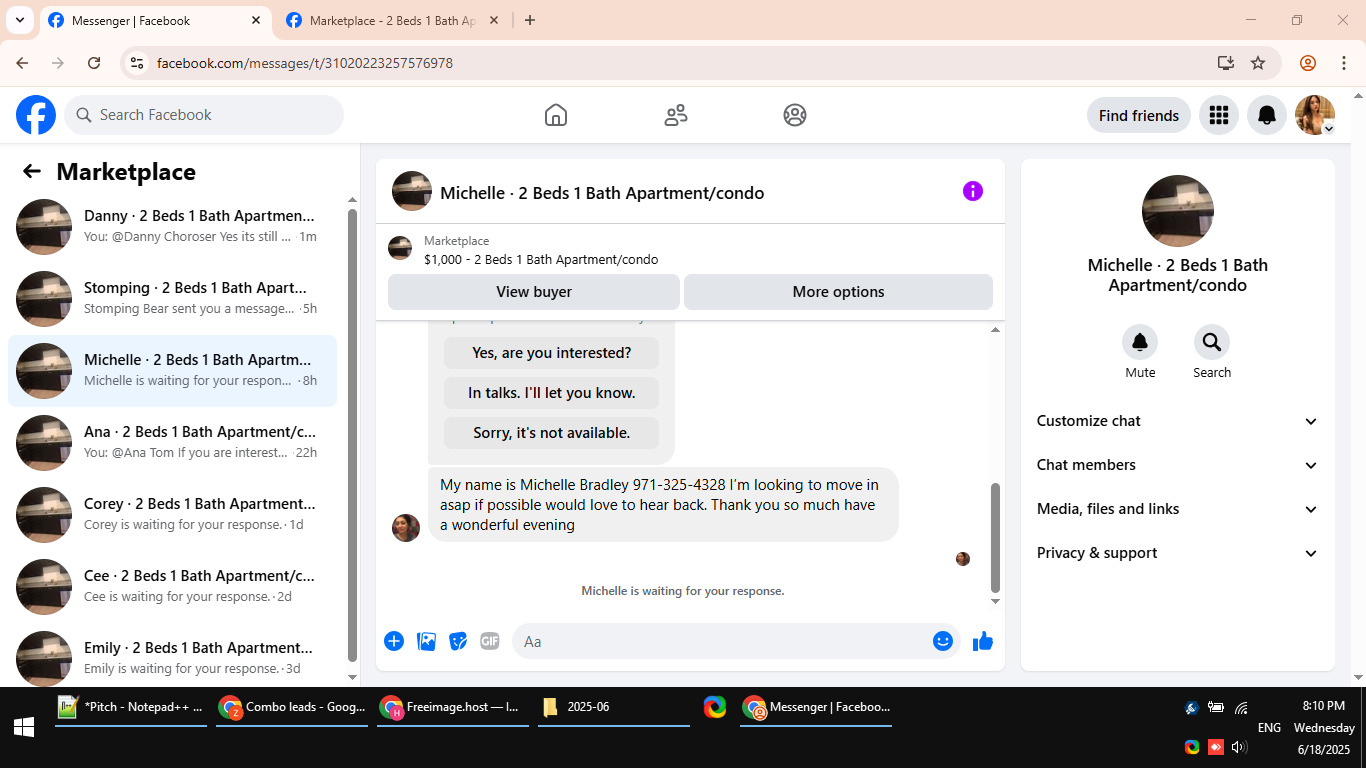Open the Stomping Bear conversation

click(172, 299)
